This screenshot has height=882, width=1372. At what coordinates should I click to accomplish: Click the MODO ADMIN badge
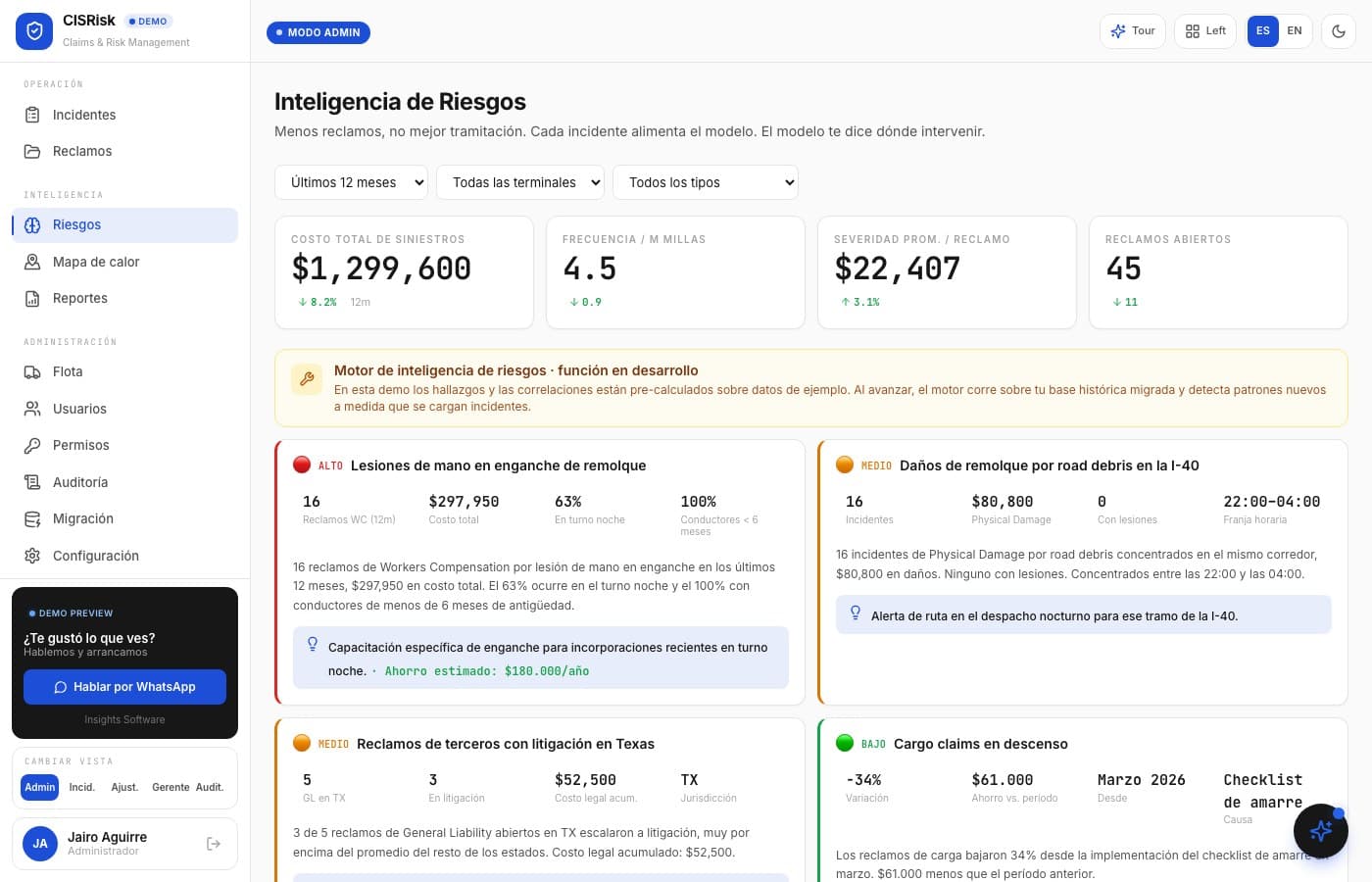(x=318, y=32)
